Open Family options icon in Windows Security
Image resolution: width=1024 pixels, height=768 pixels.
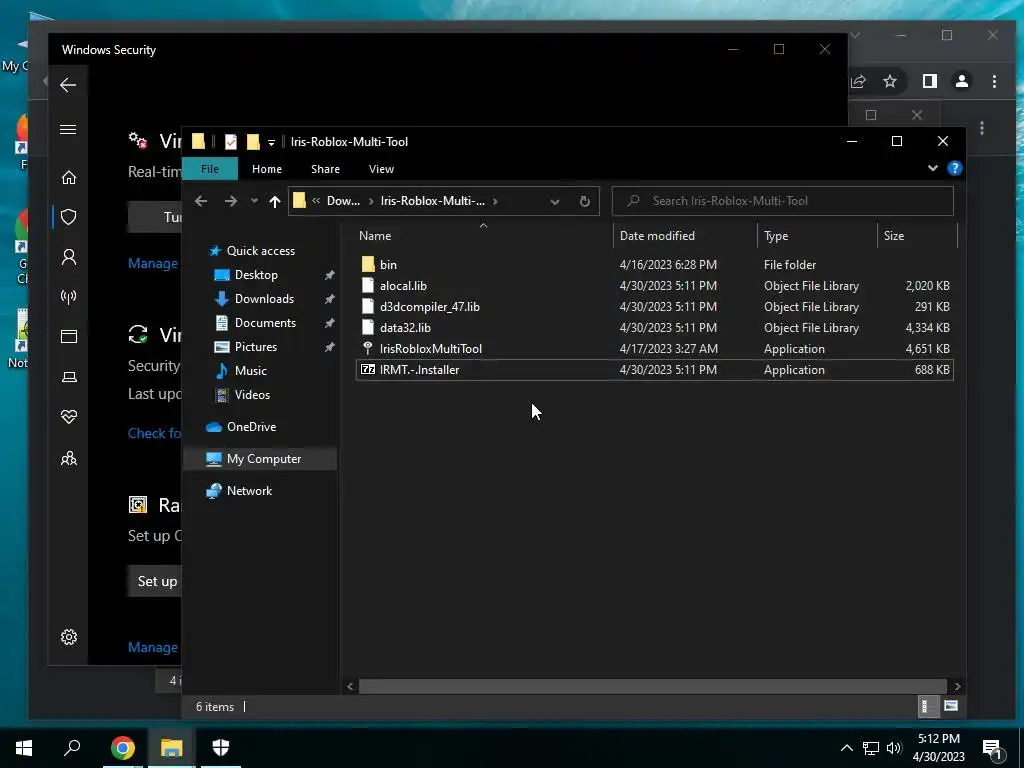69,458
